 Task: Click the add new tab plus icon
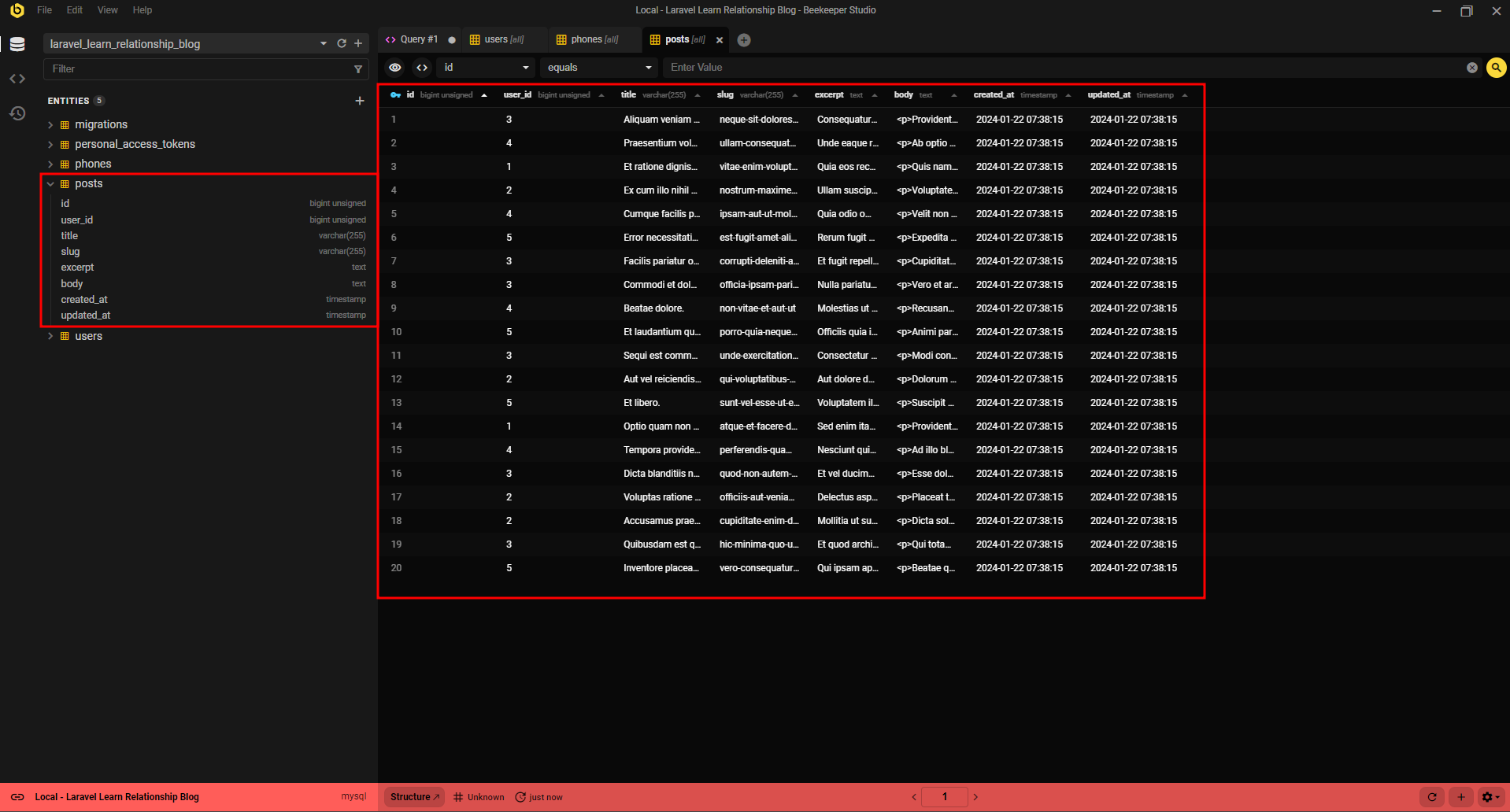pyautogui.click(x=744, y=40)
